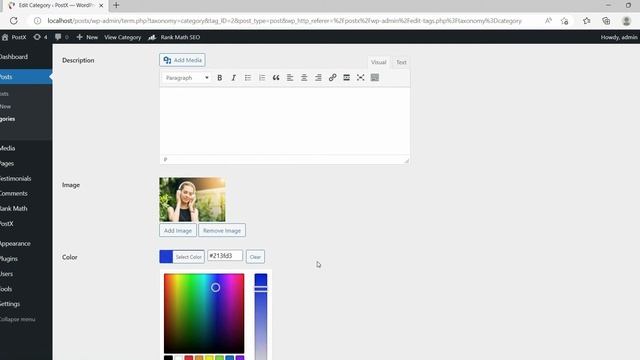
Task: Click the category image thumbnail
Action: coord(192,200)
